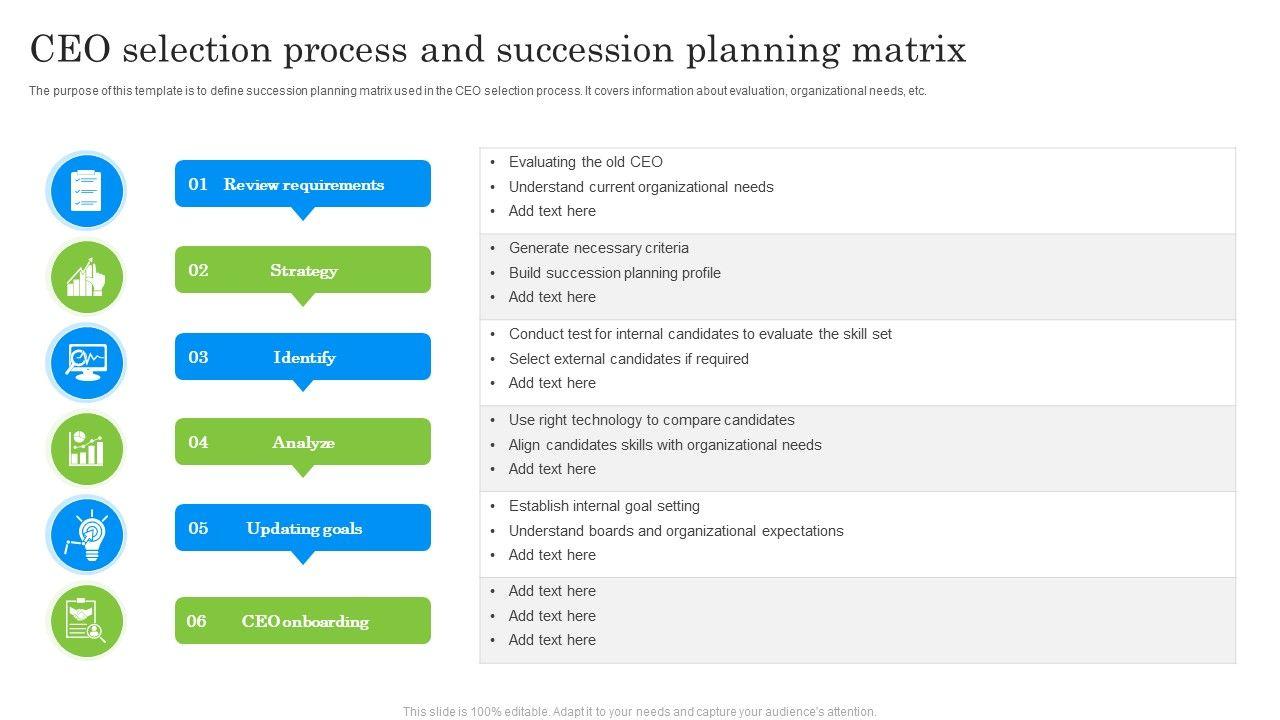Screen dimensions: 1280x720
Task: Click 'Select external candidates if required' text
Action: coord(628,359)
